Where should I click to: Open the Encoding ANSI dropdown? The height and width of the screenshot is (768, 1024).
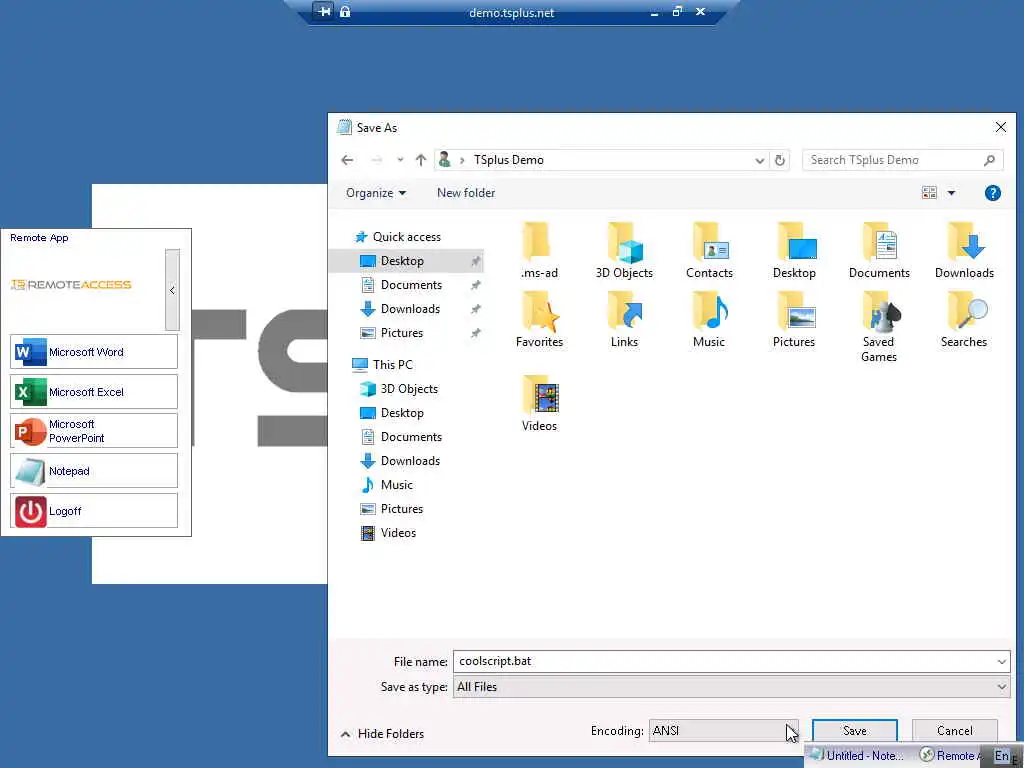[724, 731]
